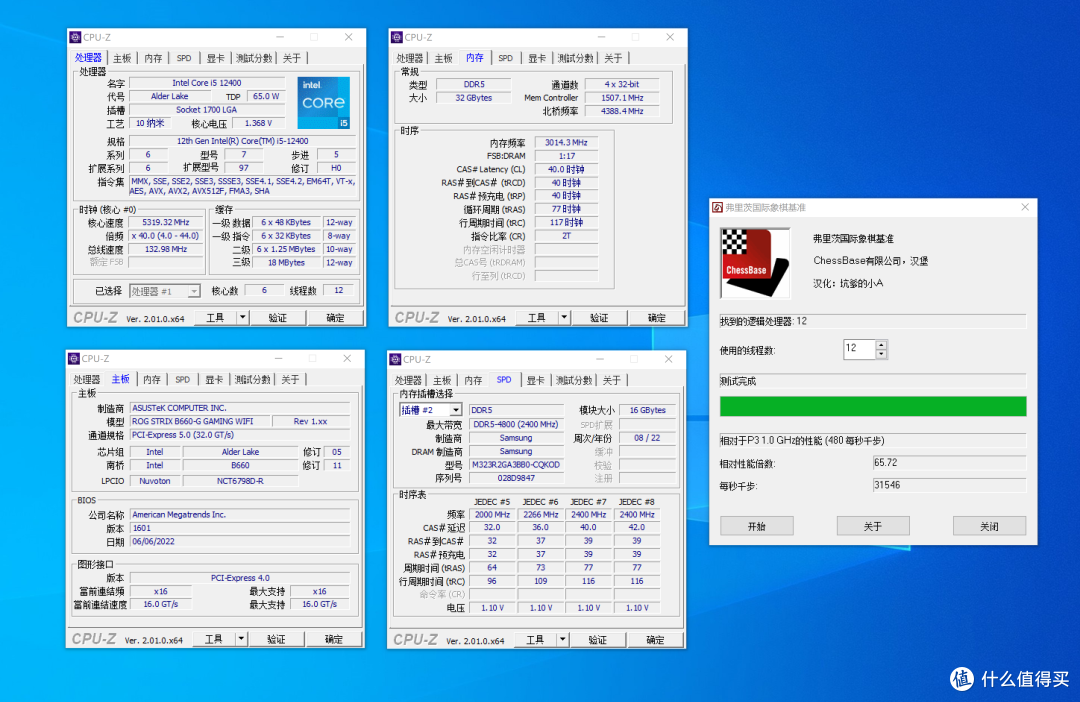Click the green benchmark progress bar
Viewport: 1080px width, 702px height.
(x=873, y=406)
